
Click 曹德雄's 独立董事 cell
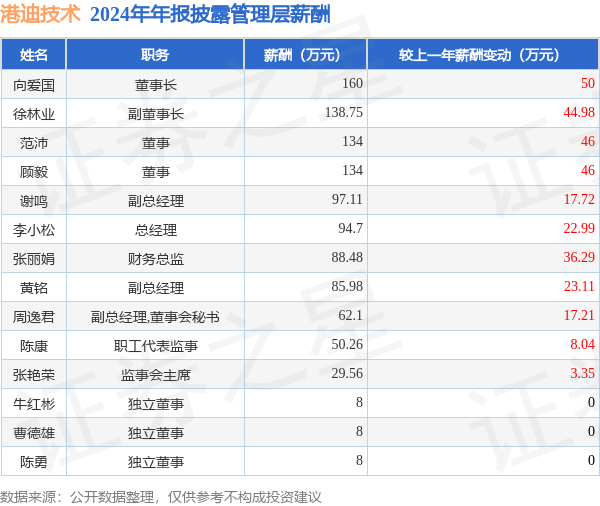[155, 433]
